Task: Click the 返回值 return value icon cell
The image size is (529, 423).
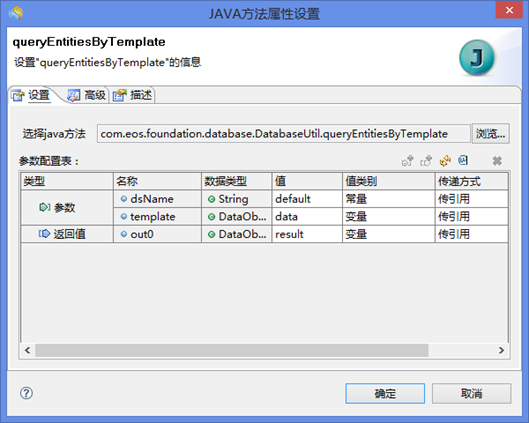Action: [x=67, y=234]
